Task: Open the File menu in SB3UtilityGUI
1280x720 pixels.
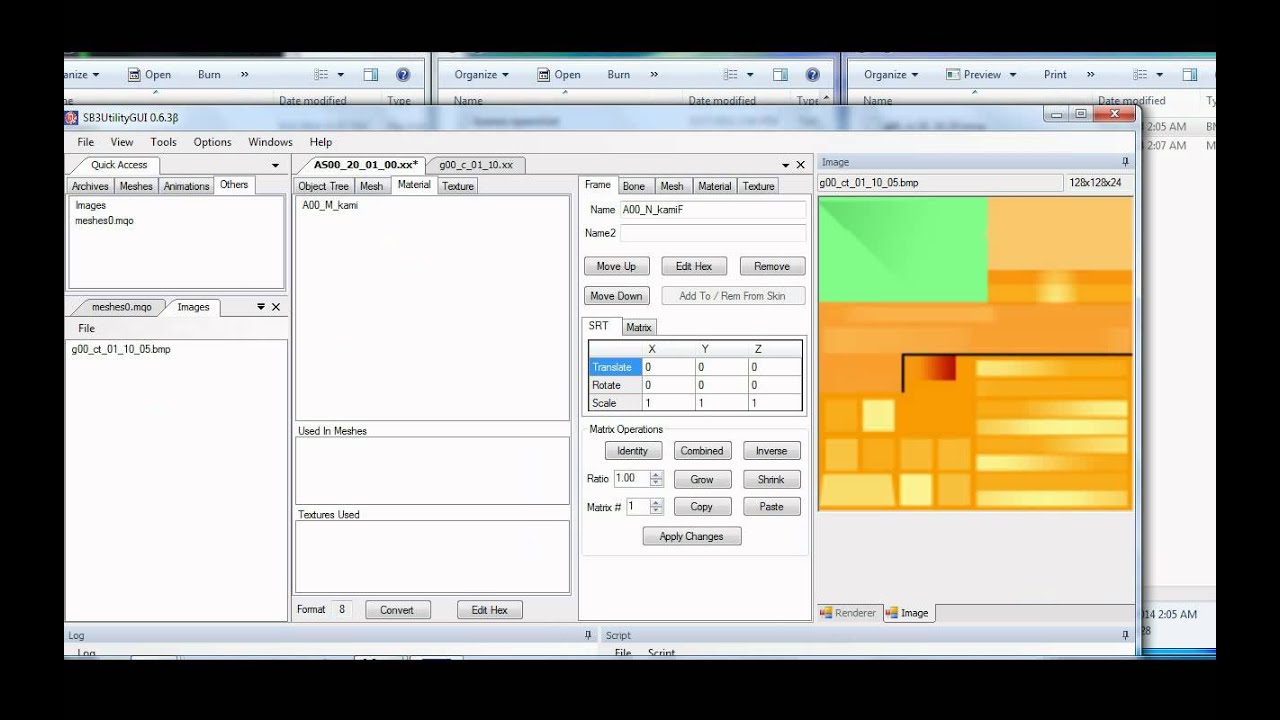Action: point(86,142)
